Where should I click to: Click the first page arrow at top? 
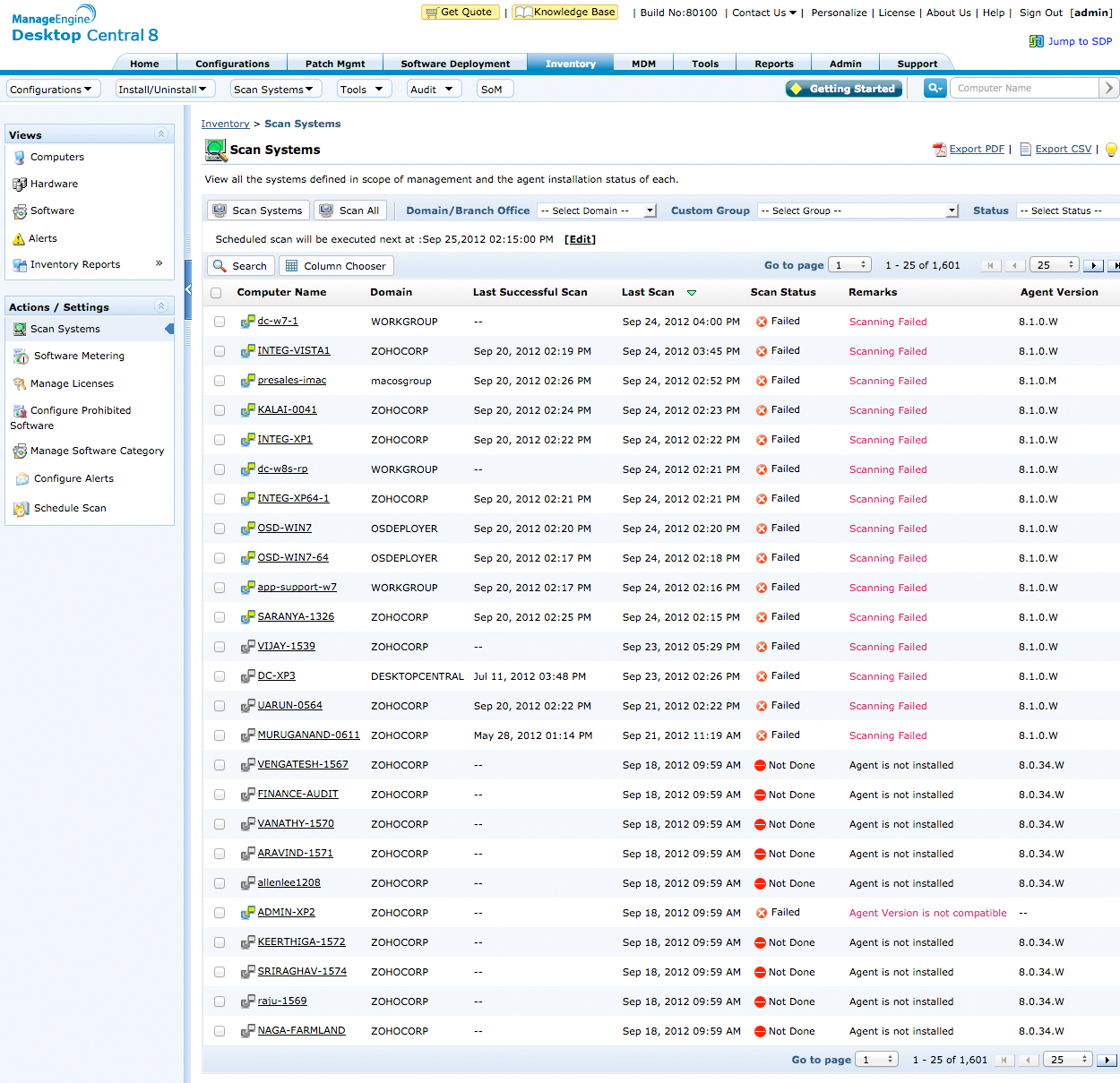pyautogui.click(x=991, y=266)
